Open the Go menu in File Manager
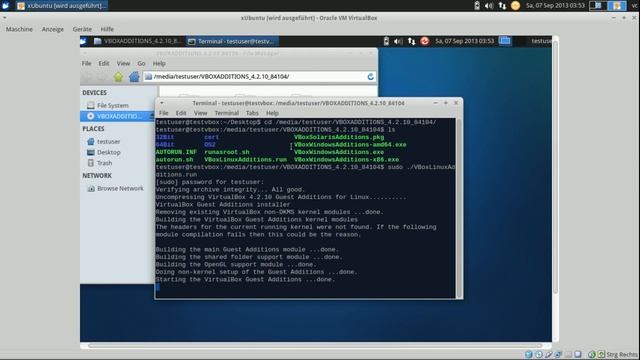The width and height of the screenshot is (640, 360). pos(141,64)
